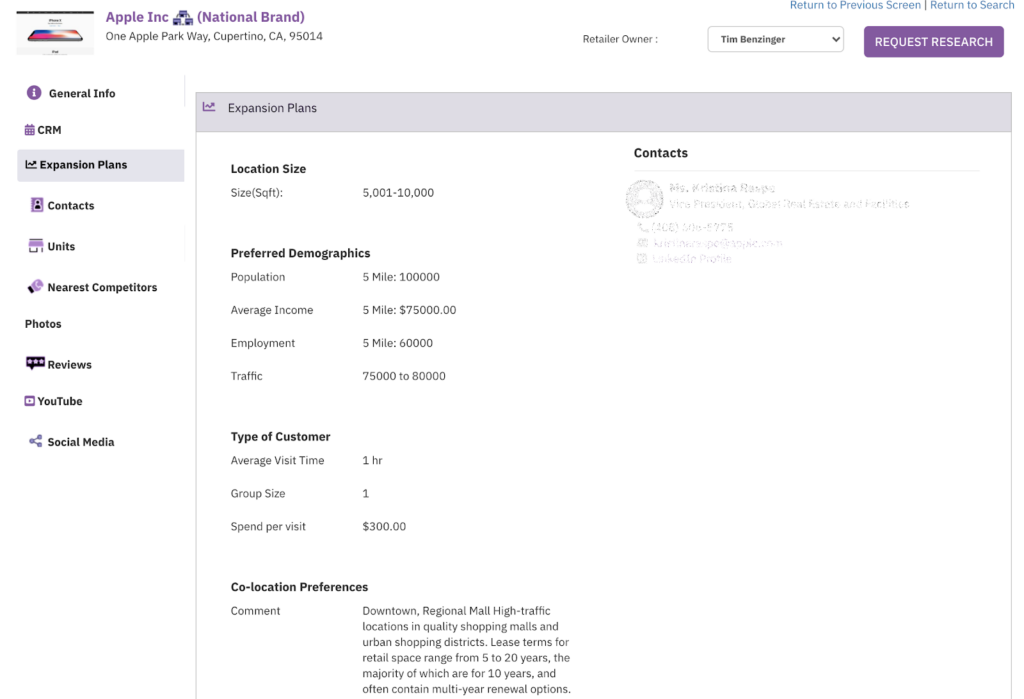Click the contact email address
1024x699 pixels.
pyautogui.click(x=718, y=243)
